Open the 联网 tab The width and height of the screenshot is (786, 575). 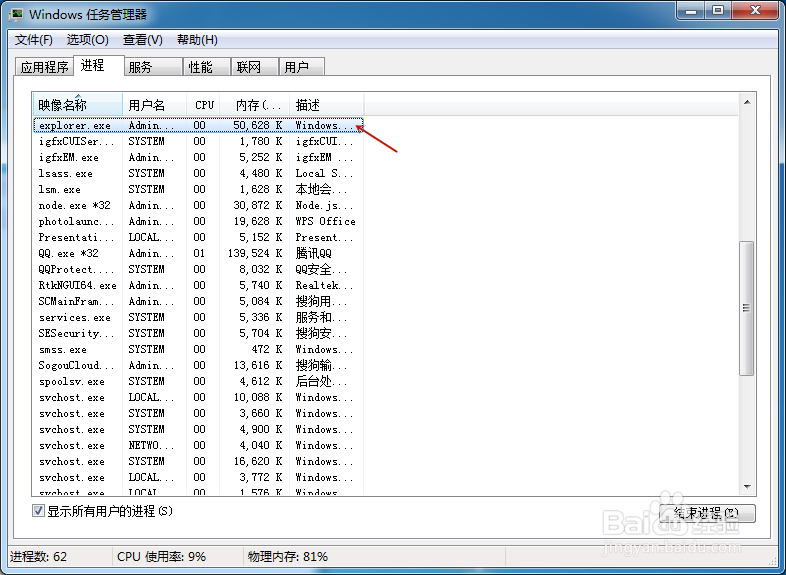point(254,67)
